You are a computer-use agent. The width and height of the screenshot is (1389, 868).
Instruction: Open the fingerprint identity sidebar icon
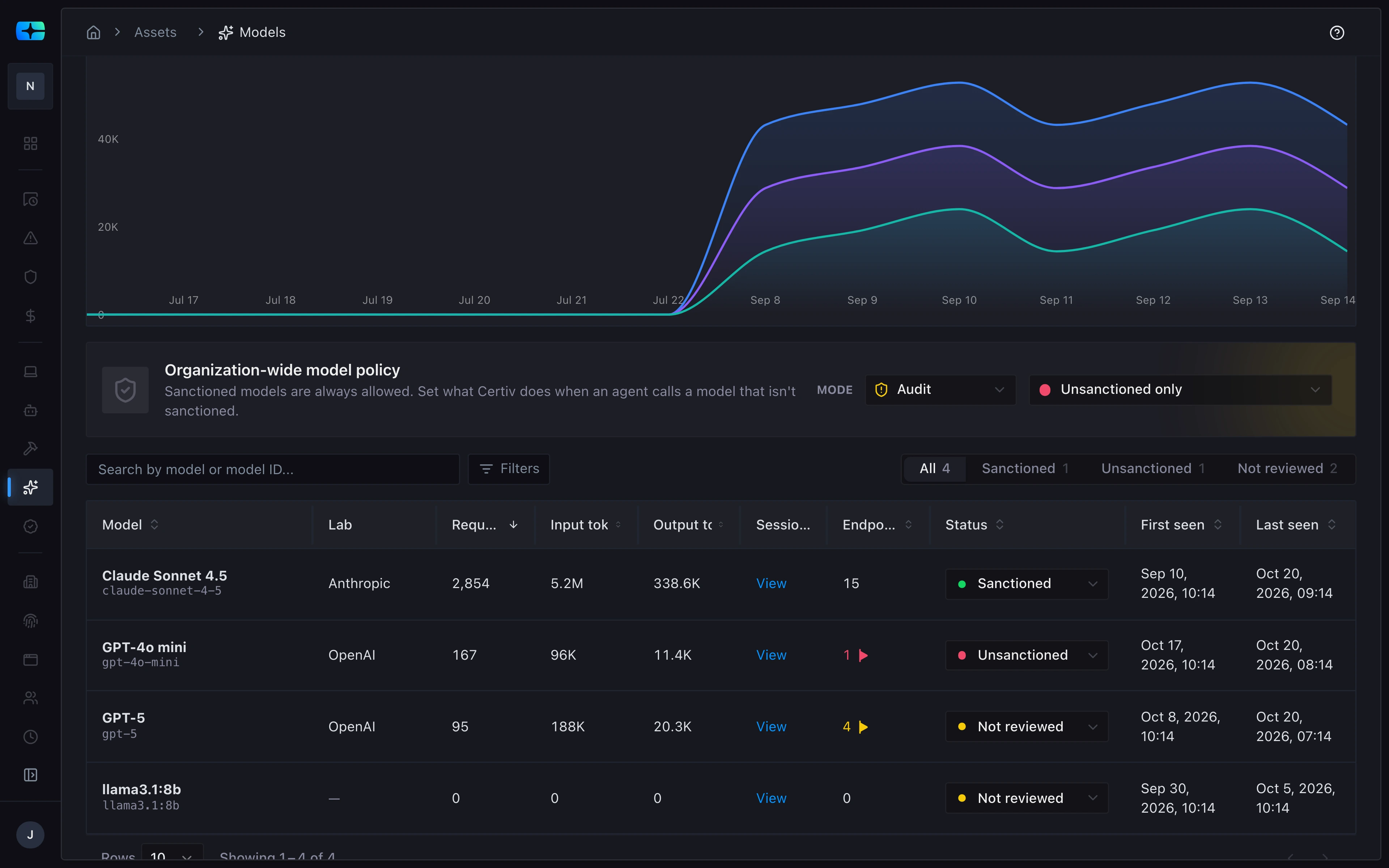[x=30, y=621]
